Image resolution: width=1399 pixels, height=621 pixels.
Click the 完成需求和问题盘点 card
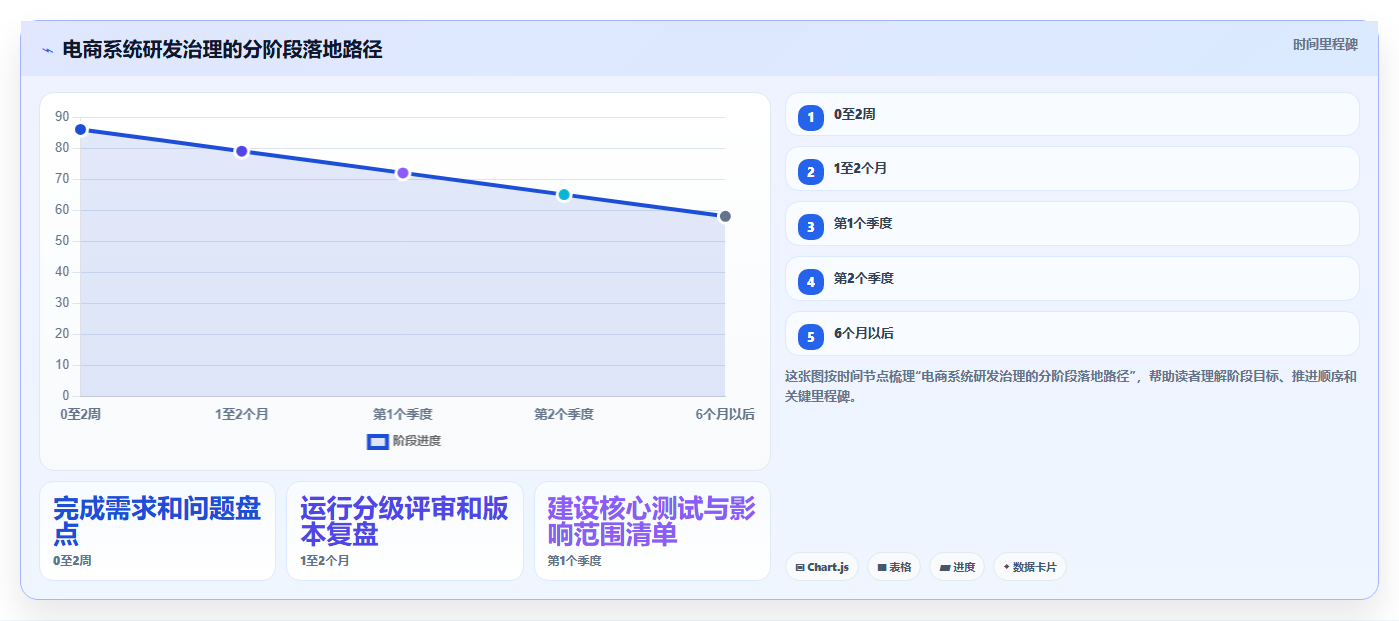157,531
